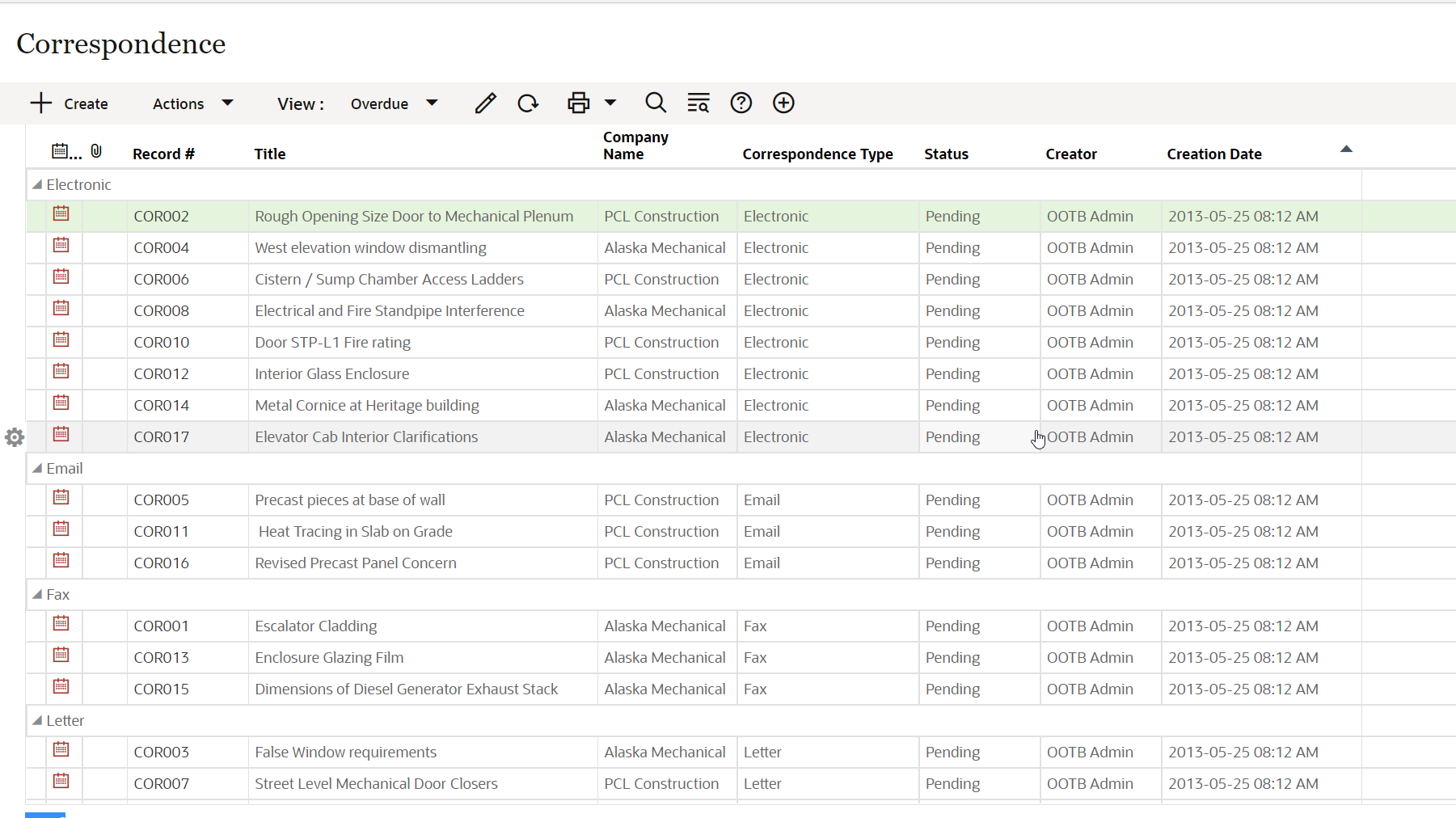Collapse the Fax group
Viewport: 1456px width, 818px height.
tap(37, 595)
